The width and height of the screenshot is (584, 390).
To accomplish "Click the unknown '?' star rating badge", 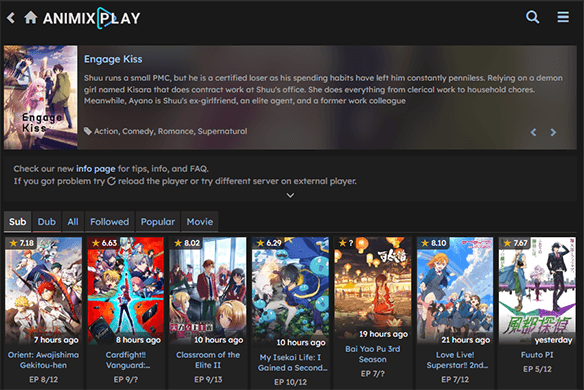I will (346, 243).
